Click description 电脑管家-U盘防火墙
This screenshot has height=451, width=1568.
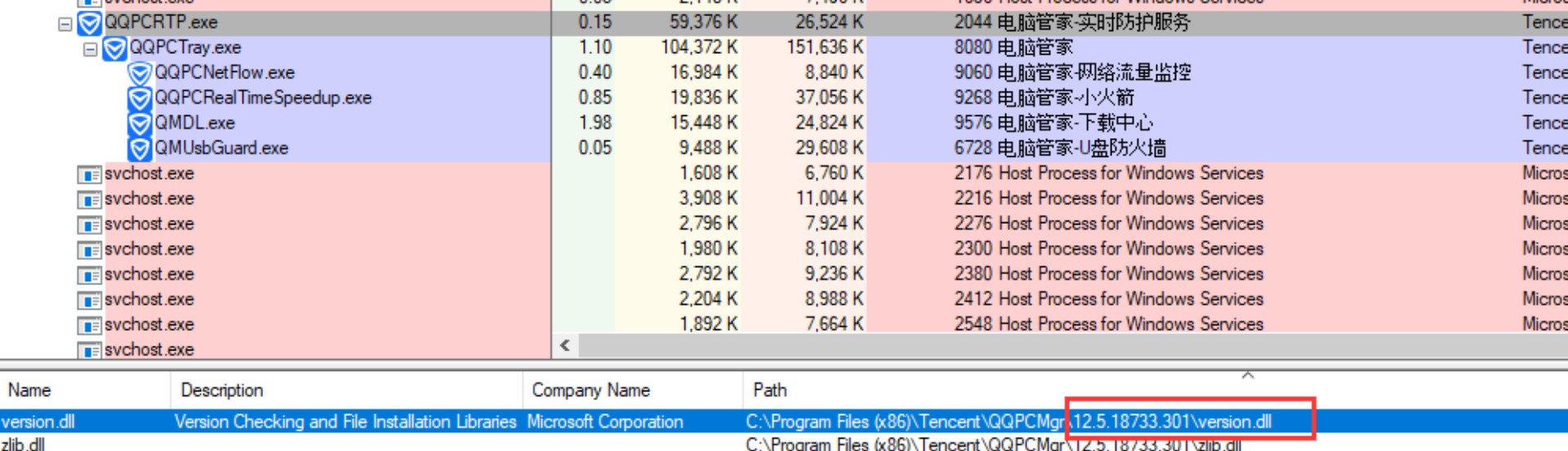[1082, 149]
